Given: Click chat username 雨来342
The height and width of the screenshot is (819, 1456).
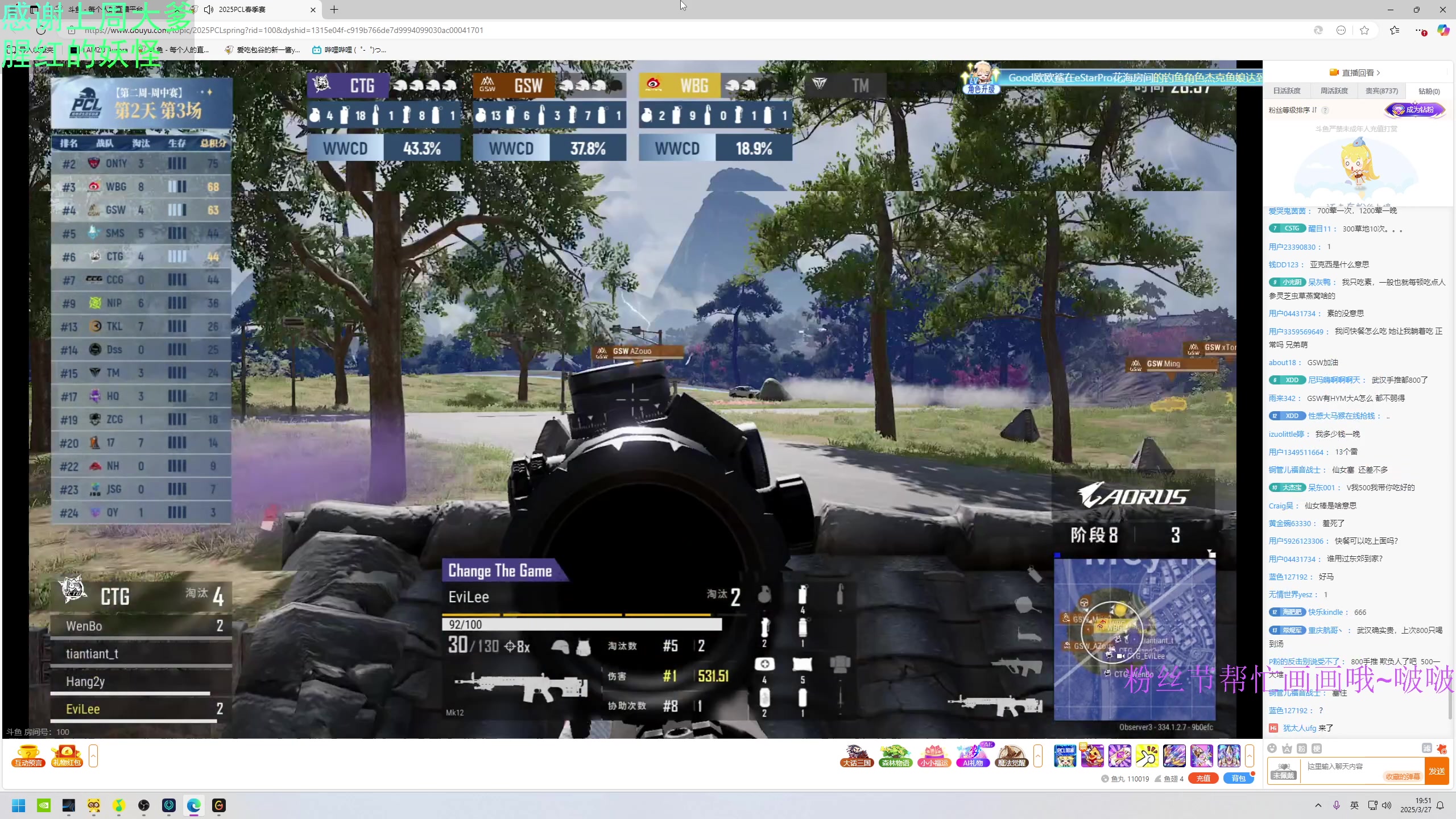Looking at the screenshot, I should click(1282, 398).
